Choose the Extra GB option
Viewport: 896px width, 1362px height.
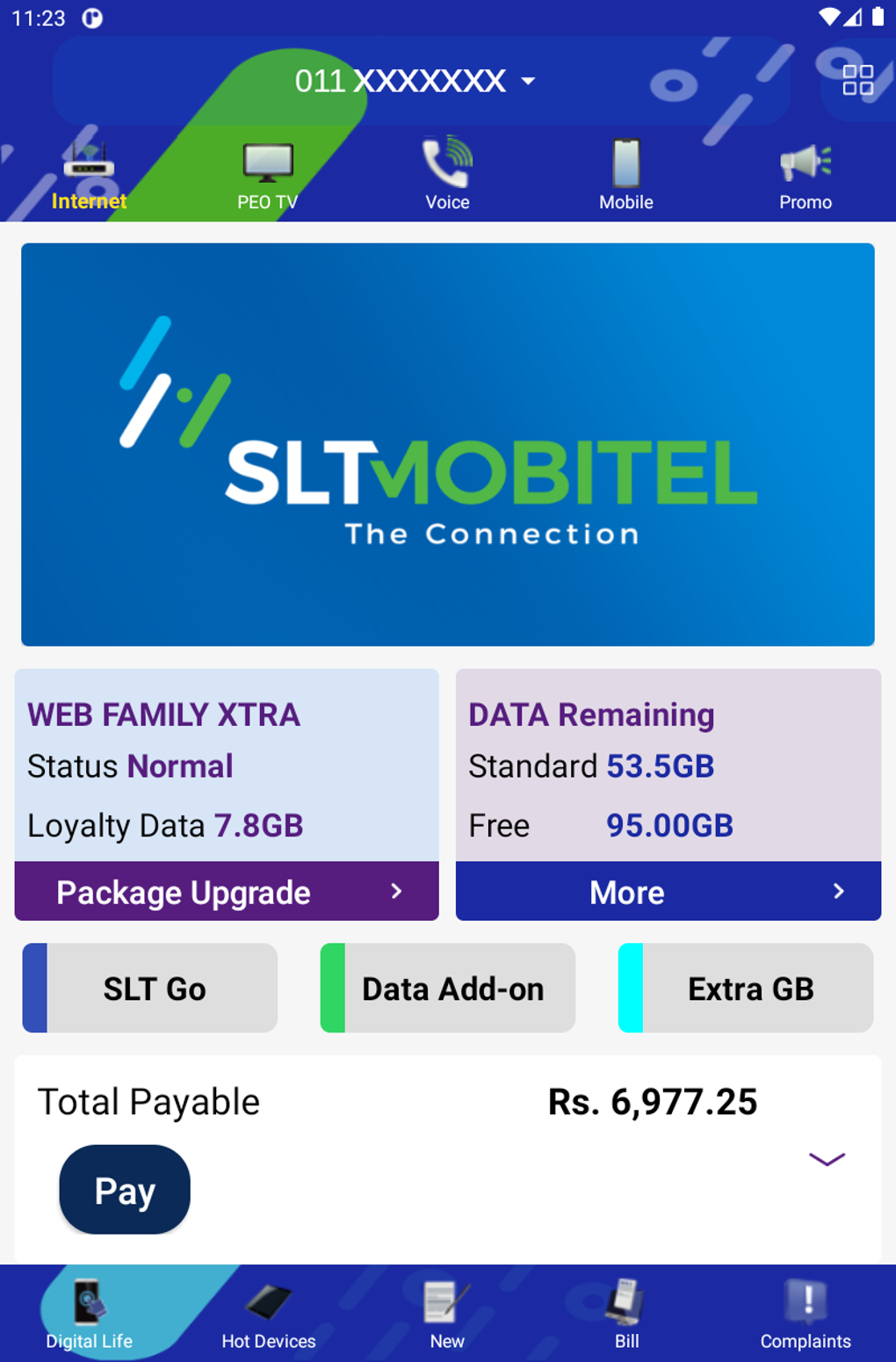[x=746, y=989]
